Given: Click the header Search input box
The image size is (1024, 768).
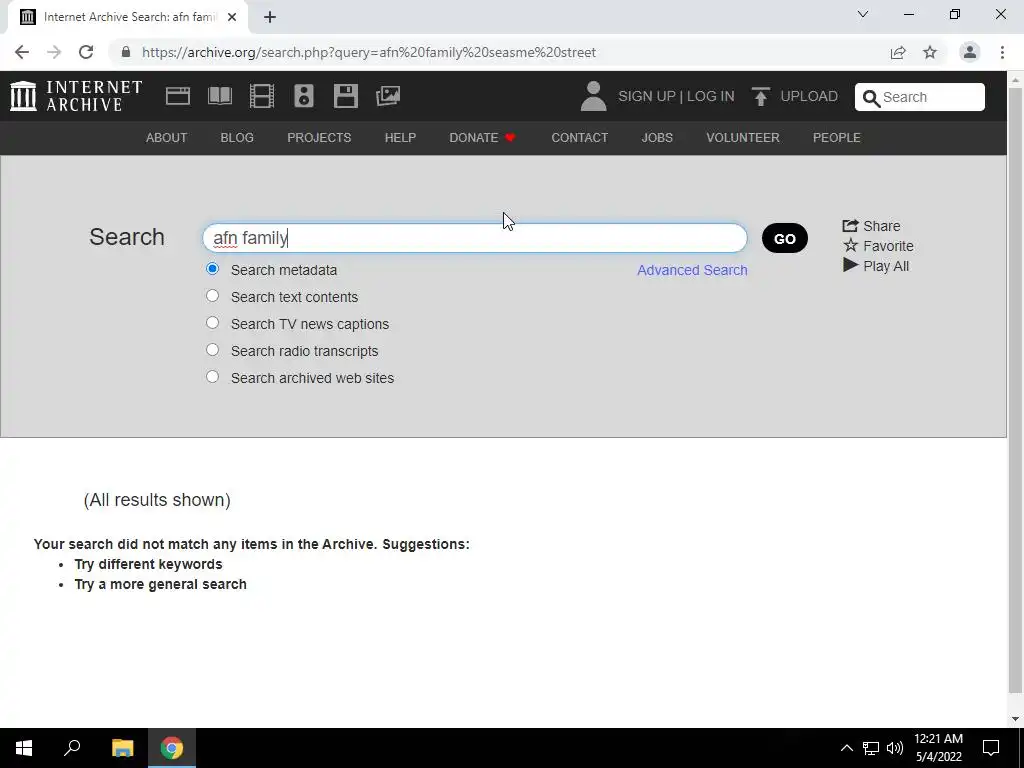Looking at the screenshot, I should pyautogui.click(x=920, y=97).
